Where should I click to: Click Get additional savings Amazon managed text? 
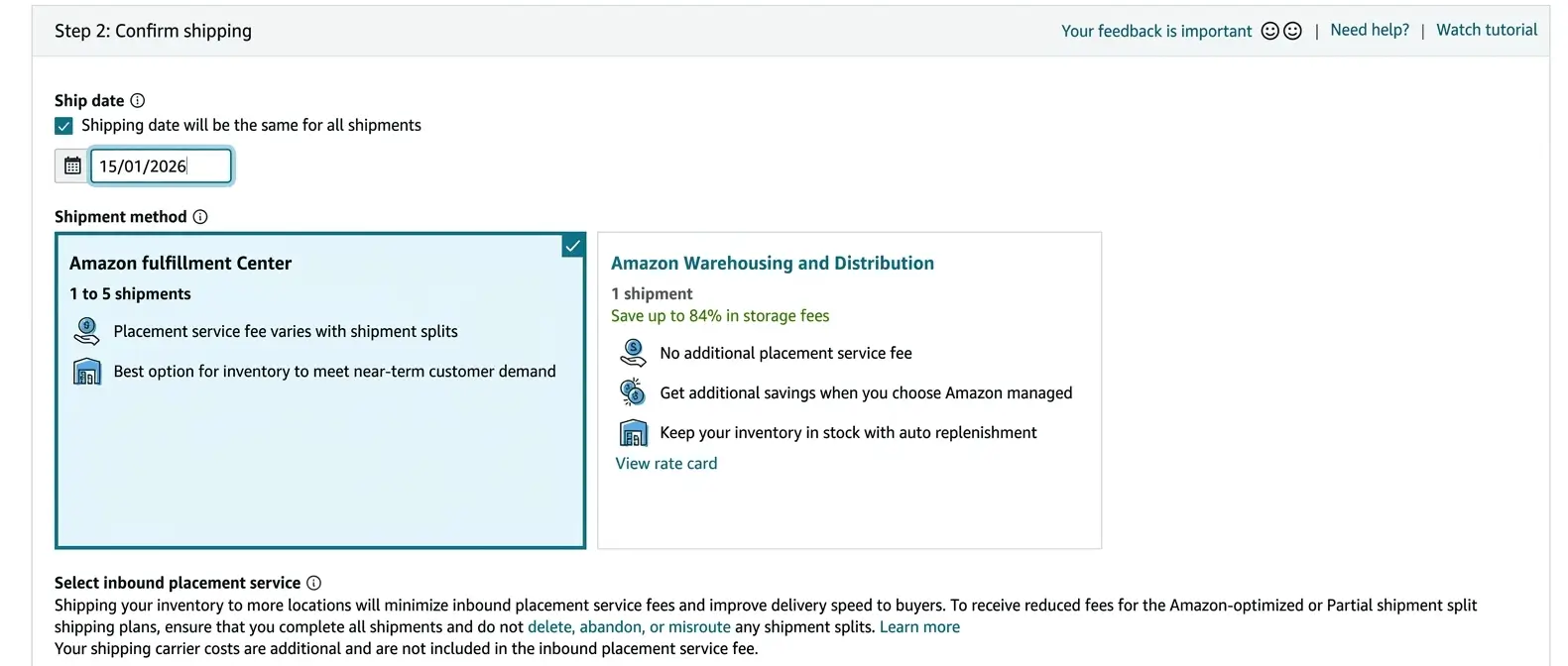tap(866, 392)
